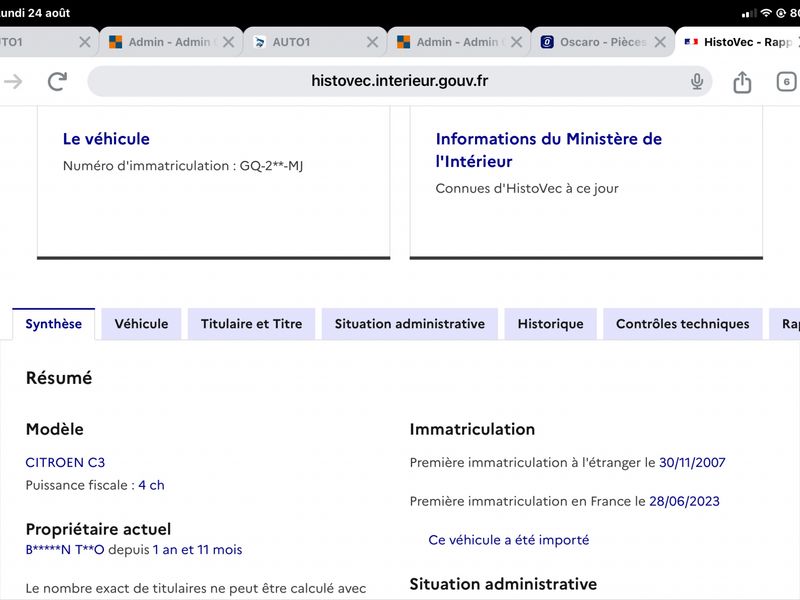The width and height of the screenshot is (800, 600).
Task: Close the first Admin - Admin tab
Action: pyautogui.click(x=229, y=42)
